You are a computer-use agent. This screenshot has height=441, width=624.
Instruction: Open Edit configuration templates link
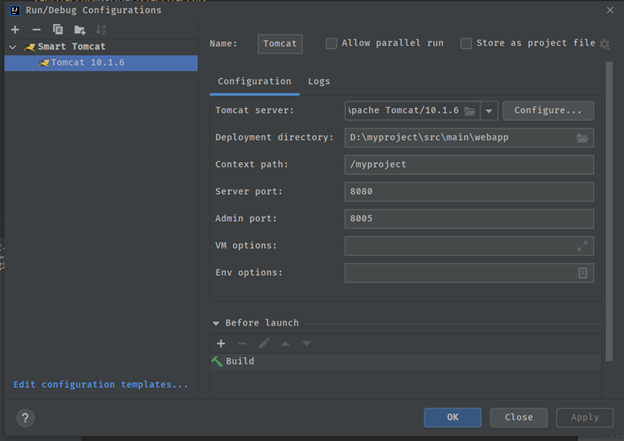100,384
